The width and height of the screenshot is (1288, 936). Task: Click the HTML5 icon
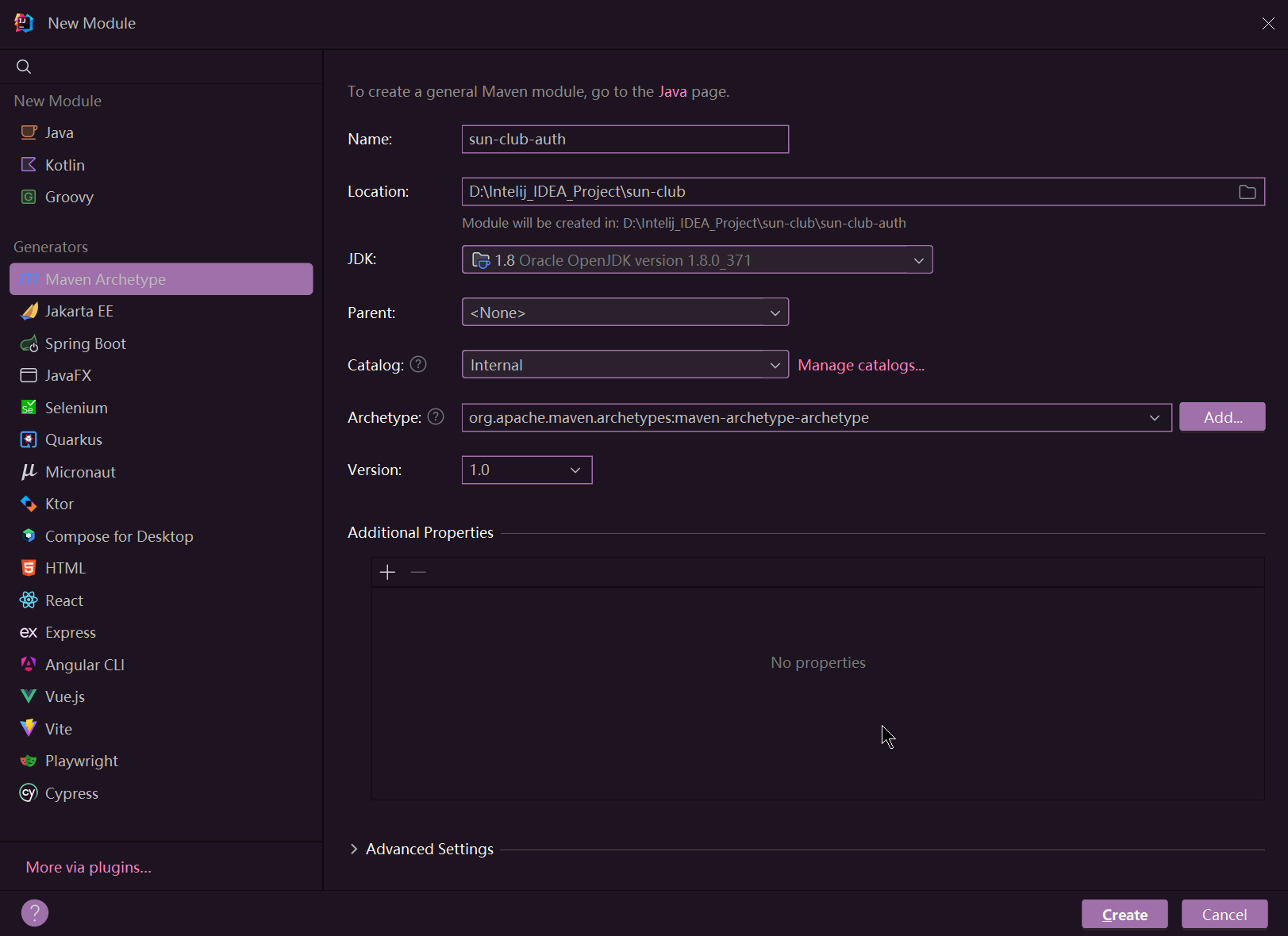[x=29, y=568]
